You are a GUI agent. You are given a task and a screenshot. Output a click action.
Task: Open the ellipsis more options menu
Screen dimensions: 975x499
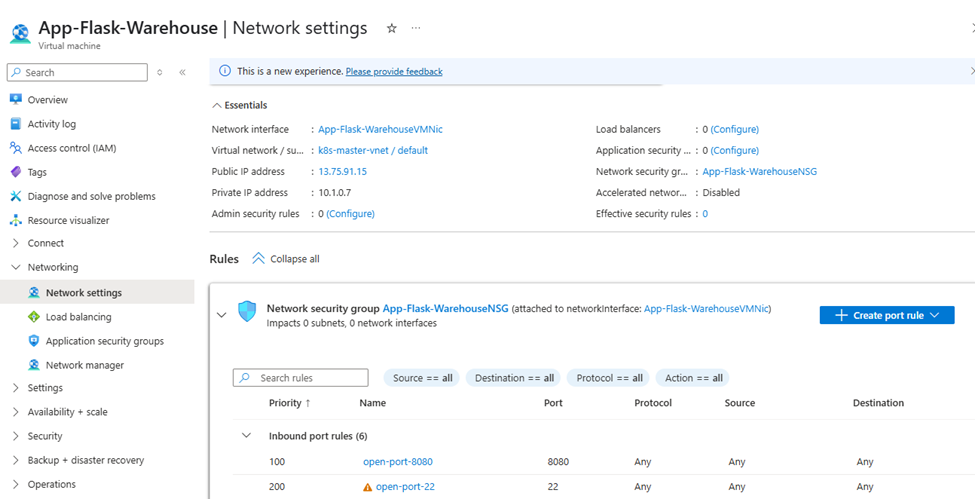point(416,28)
